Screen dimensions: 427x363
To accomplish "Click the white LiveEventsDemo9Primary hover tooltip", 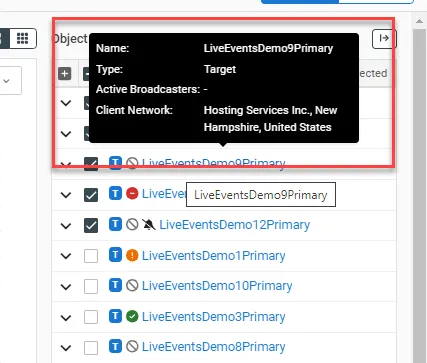I will tap(261, 195).
